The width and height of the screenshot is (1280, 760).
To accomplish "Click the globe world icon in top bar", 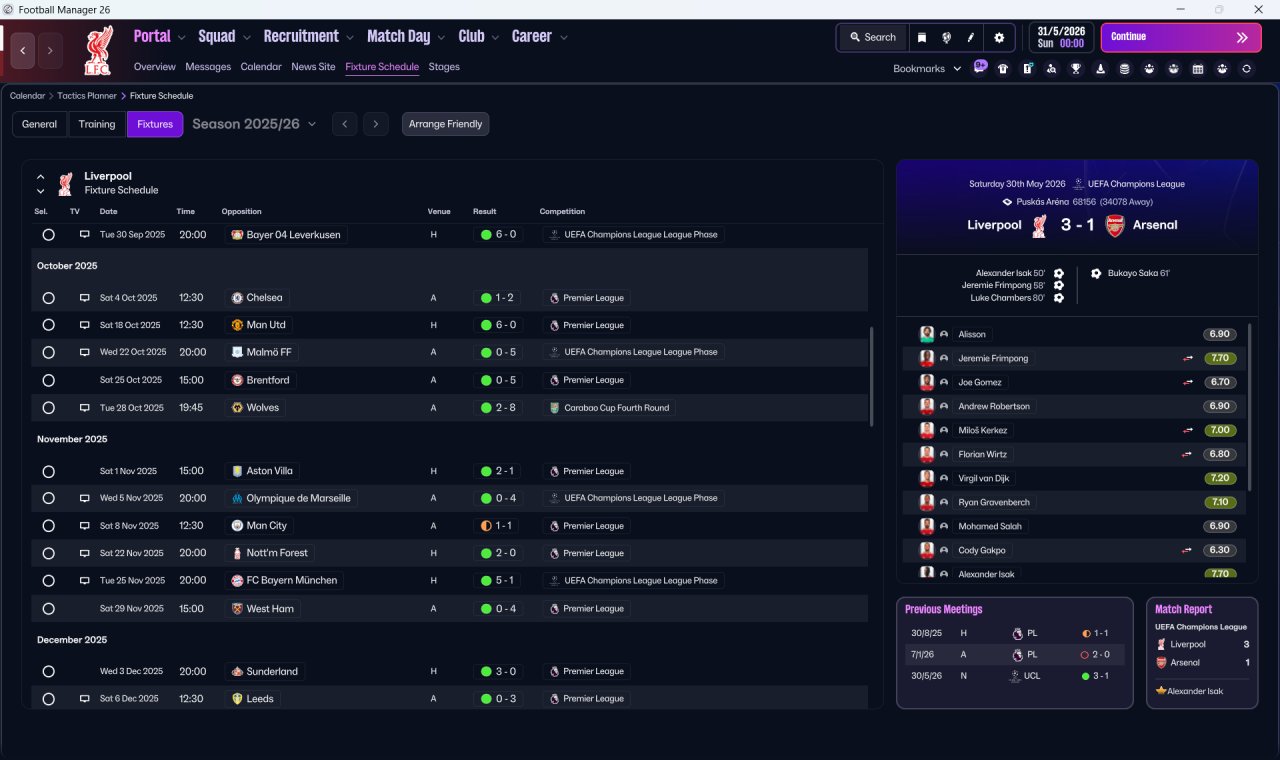I will (946, 37).
